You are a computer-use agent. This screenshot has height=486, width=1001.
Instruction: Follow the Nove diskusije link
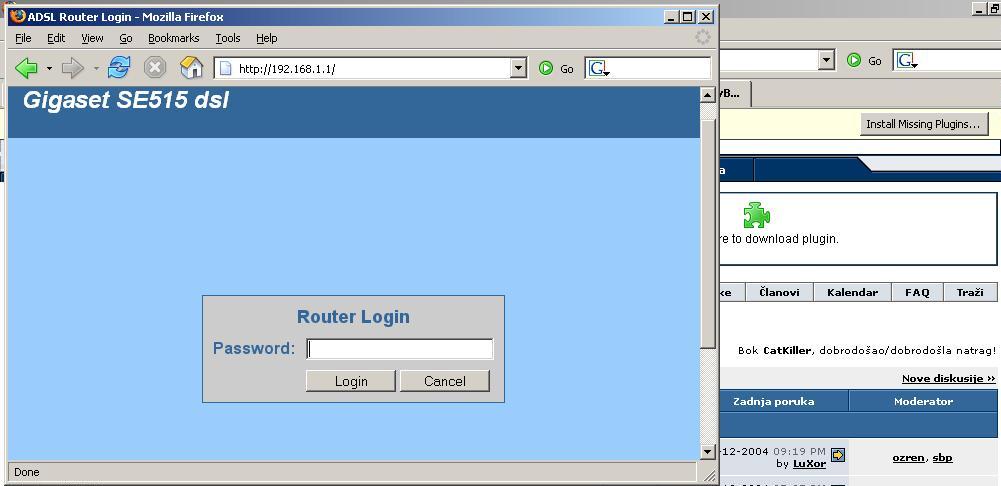tap(949, 379)
